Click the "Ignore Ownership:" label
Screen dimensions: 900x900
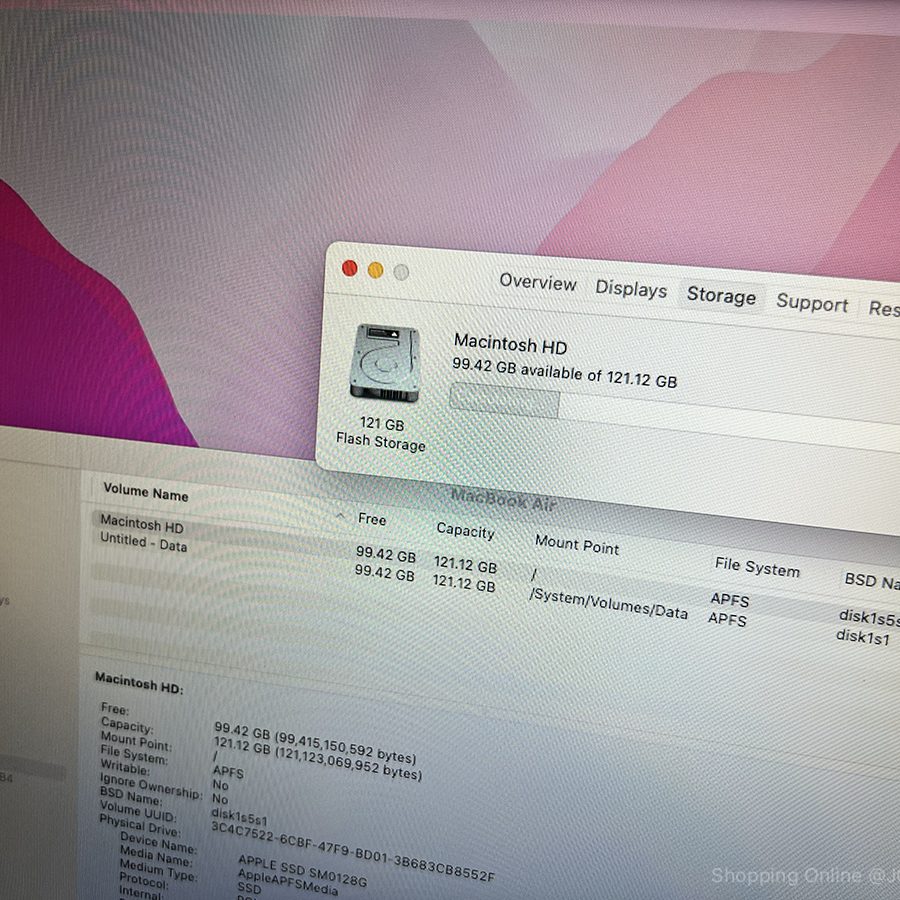pos(152,787)
